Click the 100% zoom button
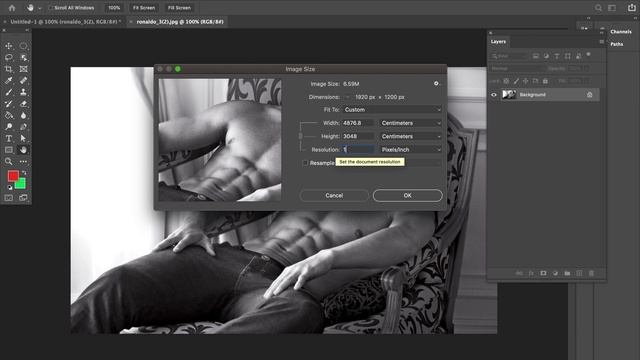Image resolution: width=640 pixels, height=360 pixels. 114,8
